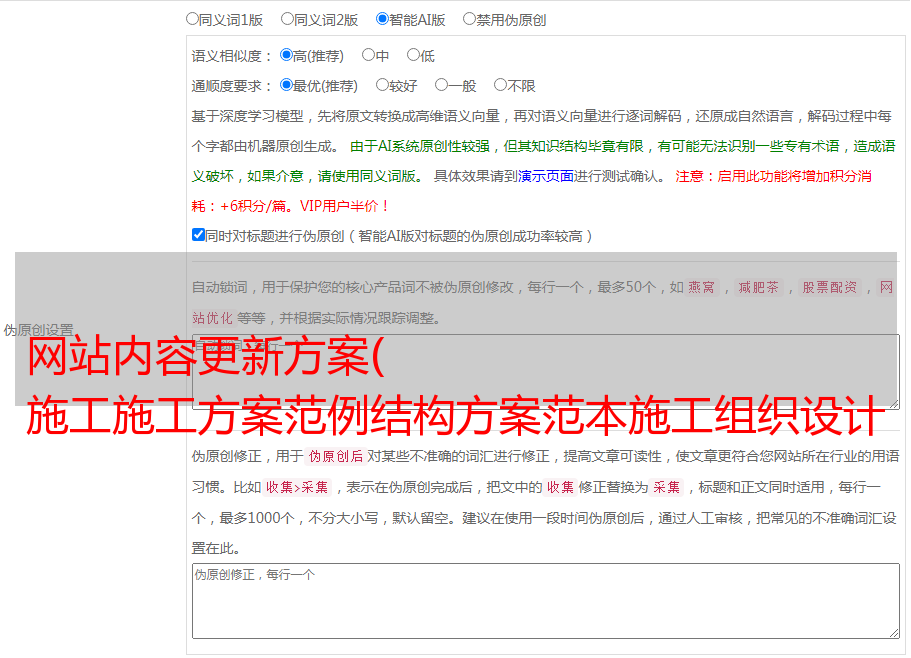Set 通顺度要求 to 一般

(x=441, y=85)
